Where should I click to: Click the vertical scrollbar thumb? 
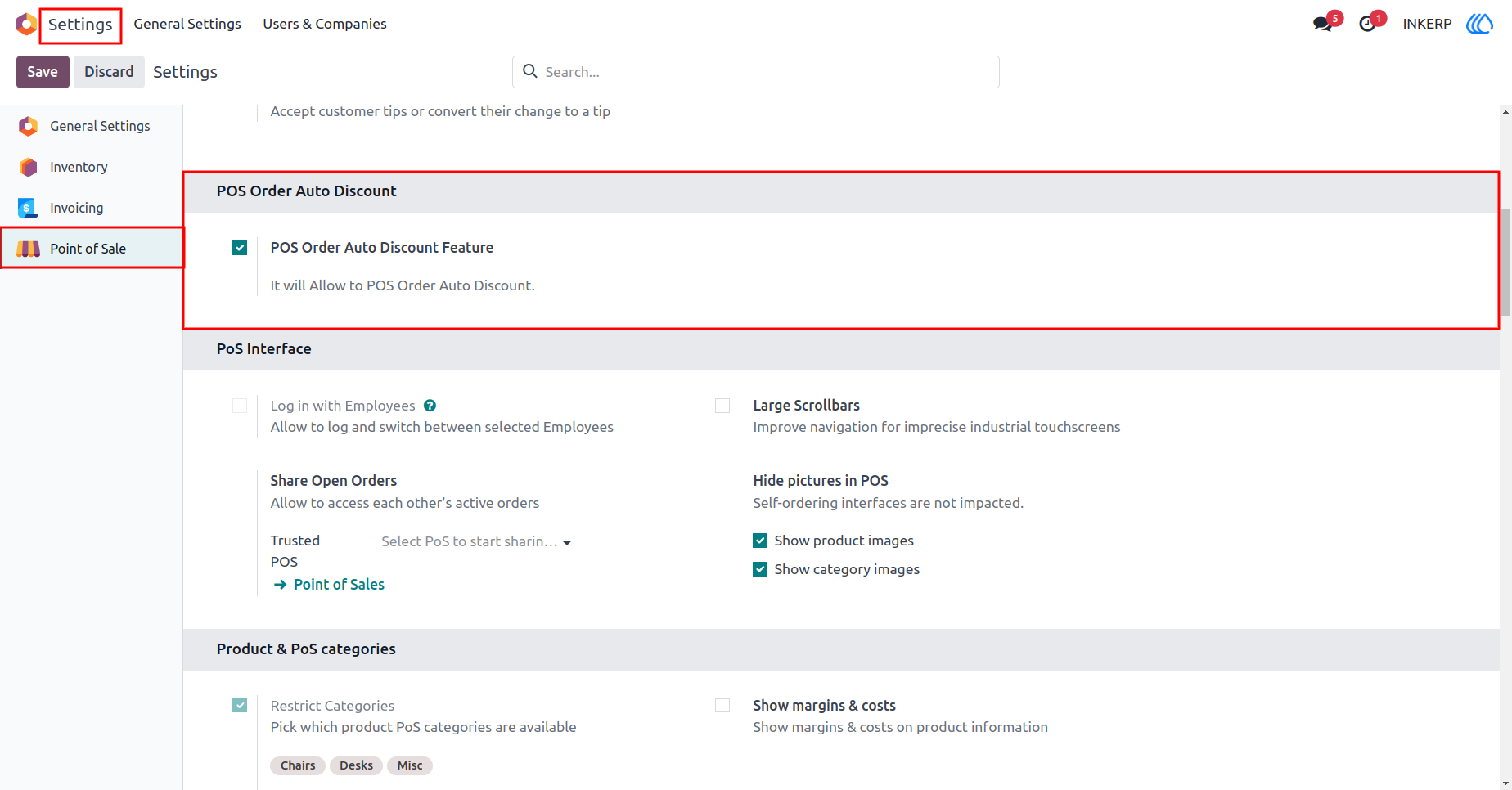pyautogui.click(x=1505, y=262)
